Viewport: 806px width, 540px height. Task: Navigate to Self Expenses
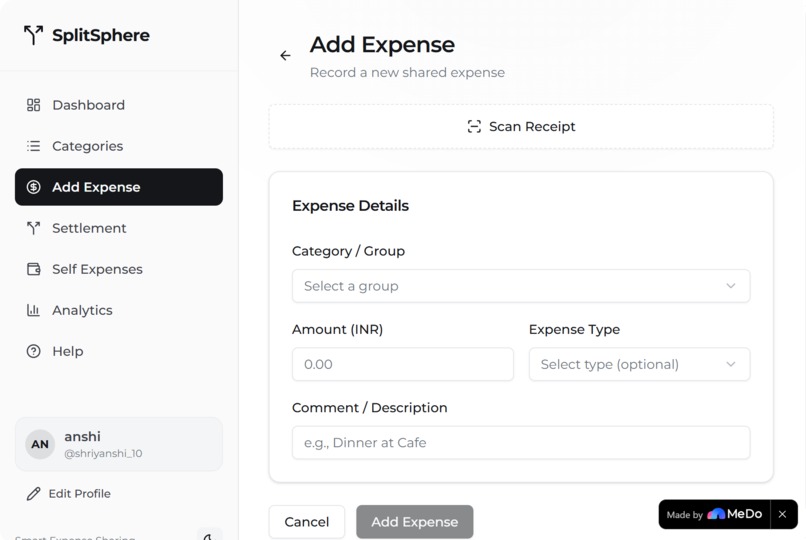pyautogui.click(x=119, y=269)
